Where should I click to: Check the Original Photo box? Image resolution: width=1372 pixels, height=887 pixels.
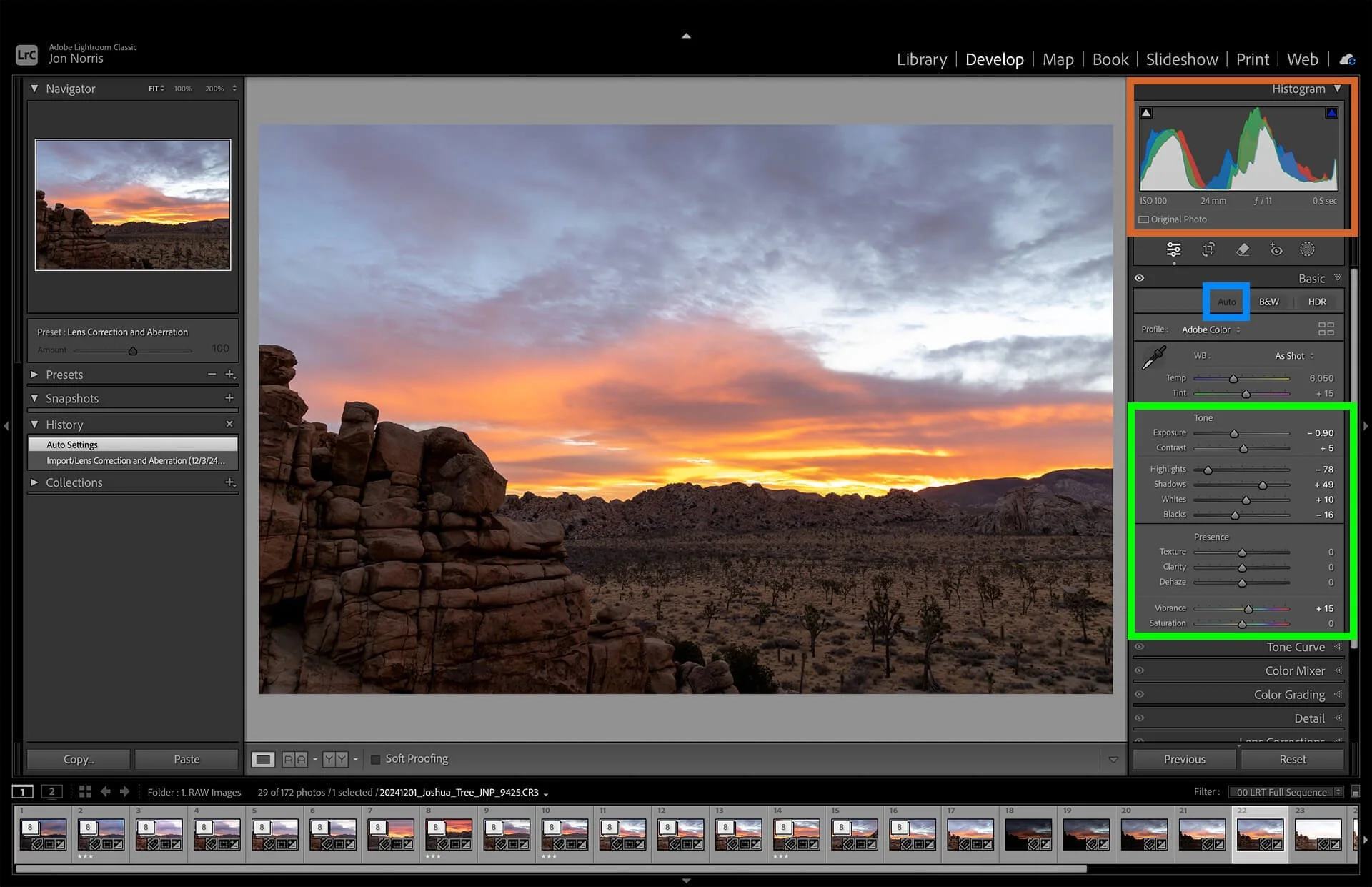coord(1144,219)
